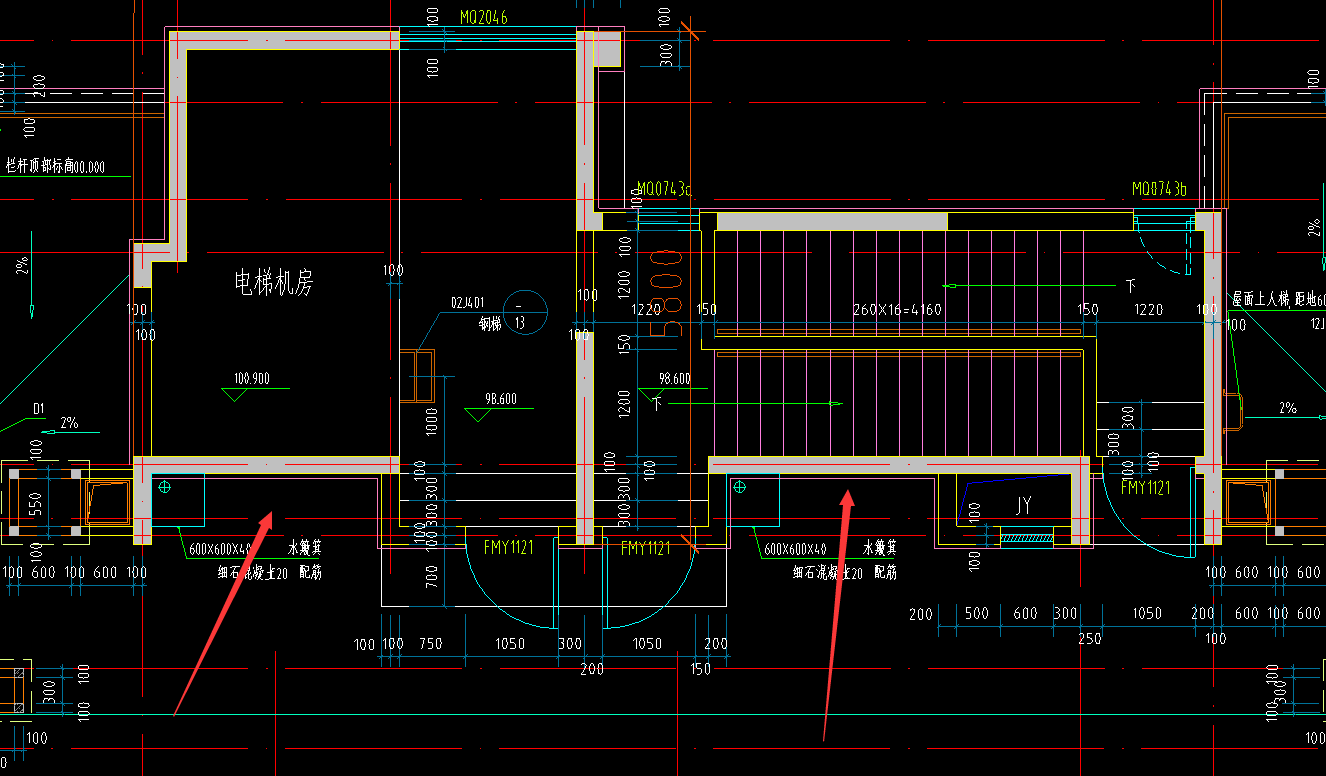Screen dimensions: 1326x776
Task: Click the JY shaft label
Action: (1023, 506)
